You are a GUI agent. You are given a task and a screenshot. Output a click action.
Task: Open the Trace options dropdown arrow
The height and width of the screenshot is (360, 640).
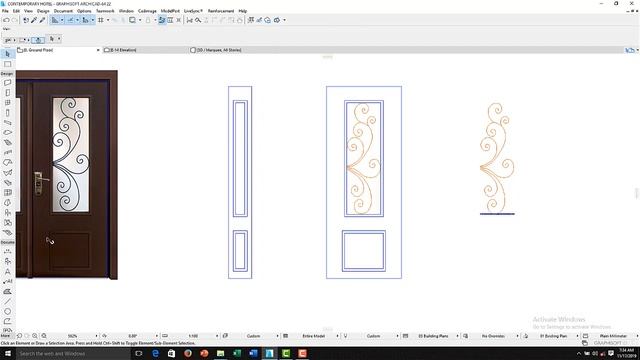coord(140,20)
